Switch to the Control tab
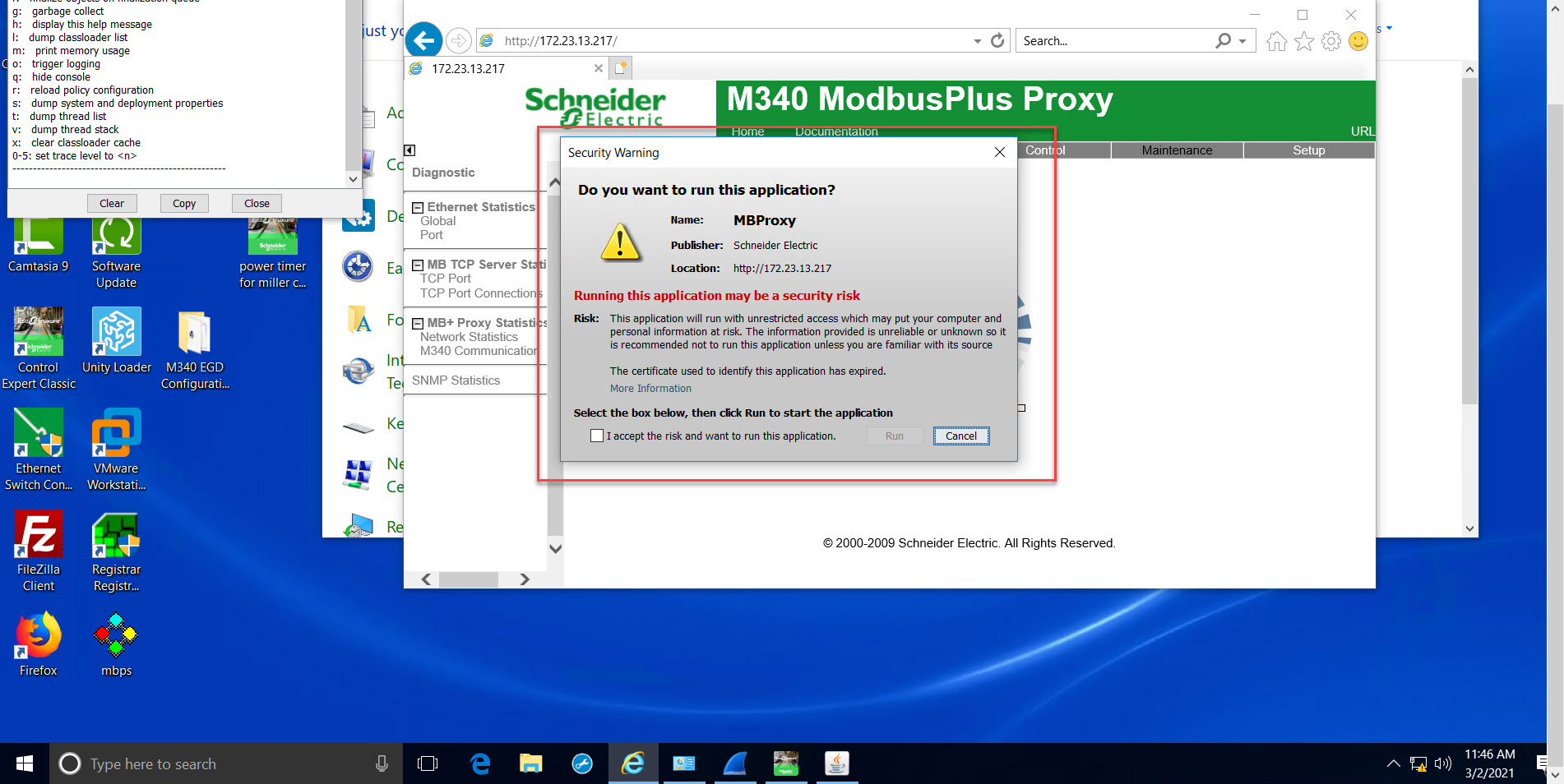The image size is (1564, 784). 1064,150
